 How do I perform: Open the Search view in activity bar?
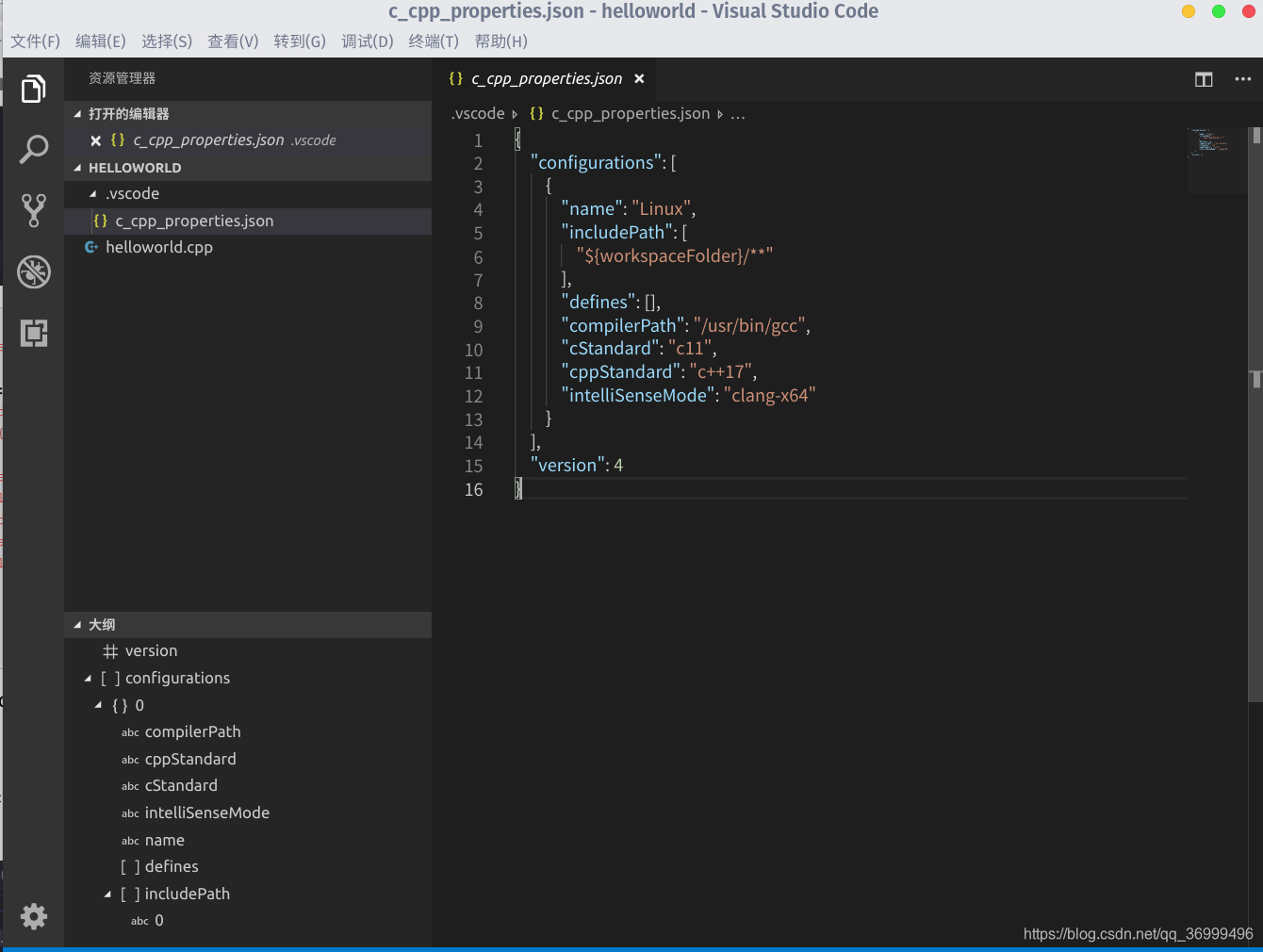pyautogui.click(x=33, y=149)
